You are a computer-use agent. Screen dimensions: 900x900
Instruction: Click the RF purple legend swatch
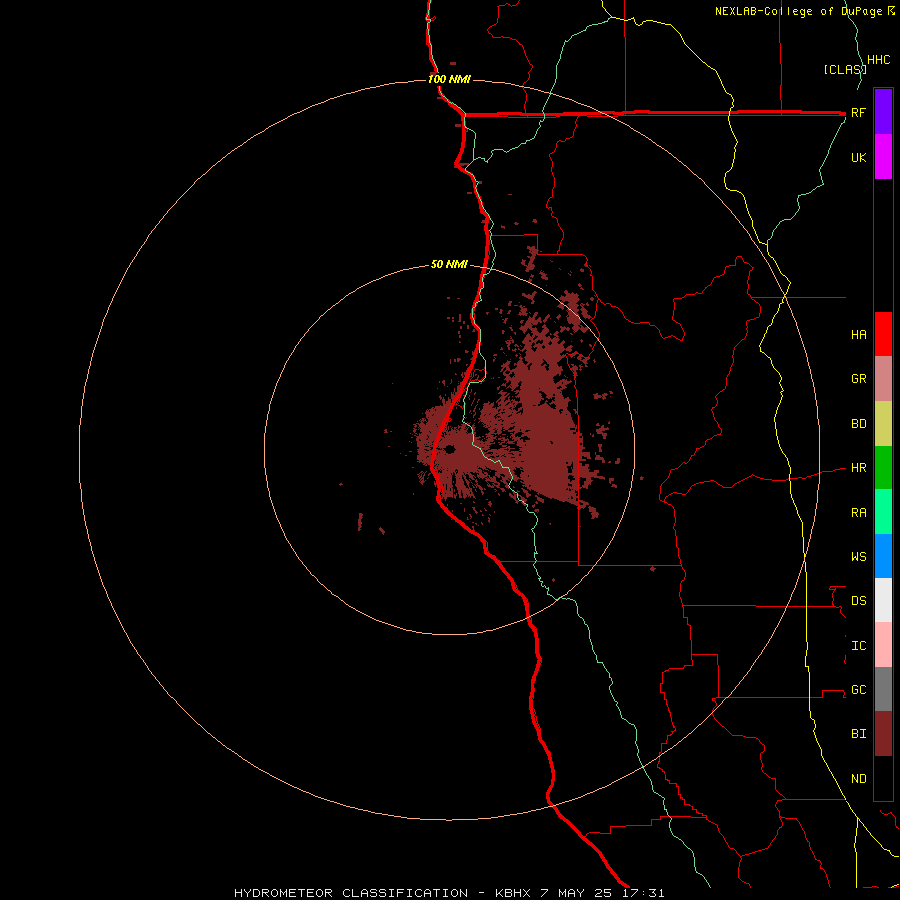883,112
